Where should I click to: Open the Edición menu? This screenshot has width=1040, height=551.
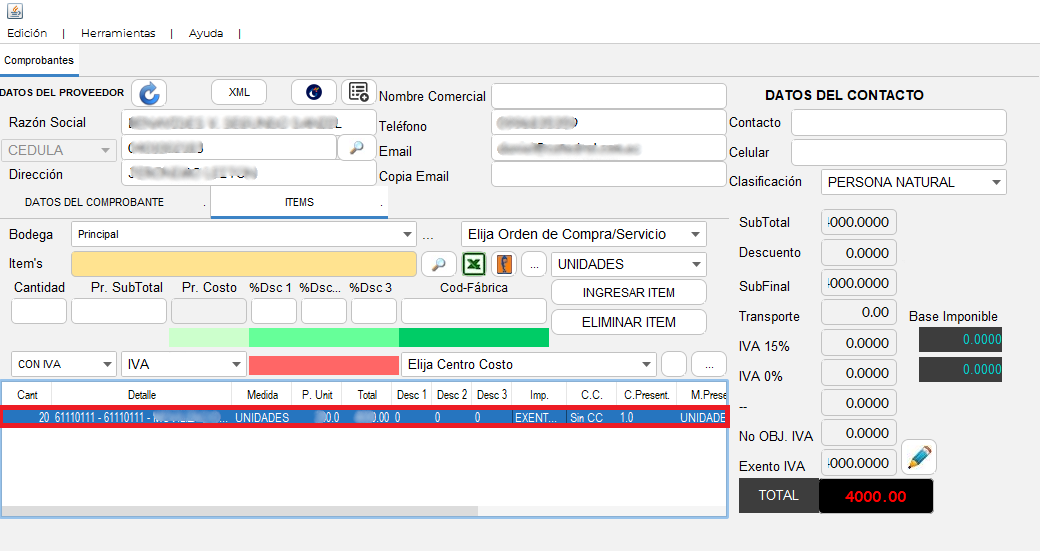click(27, 33)
